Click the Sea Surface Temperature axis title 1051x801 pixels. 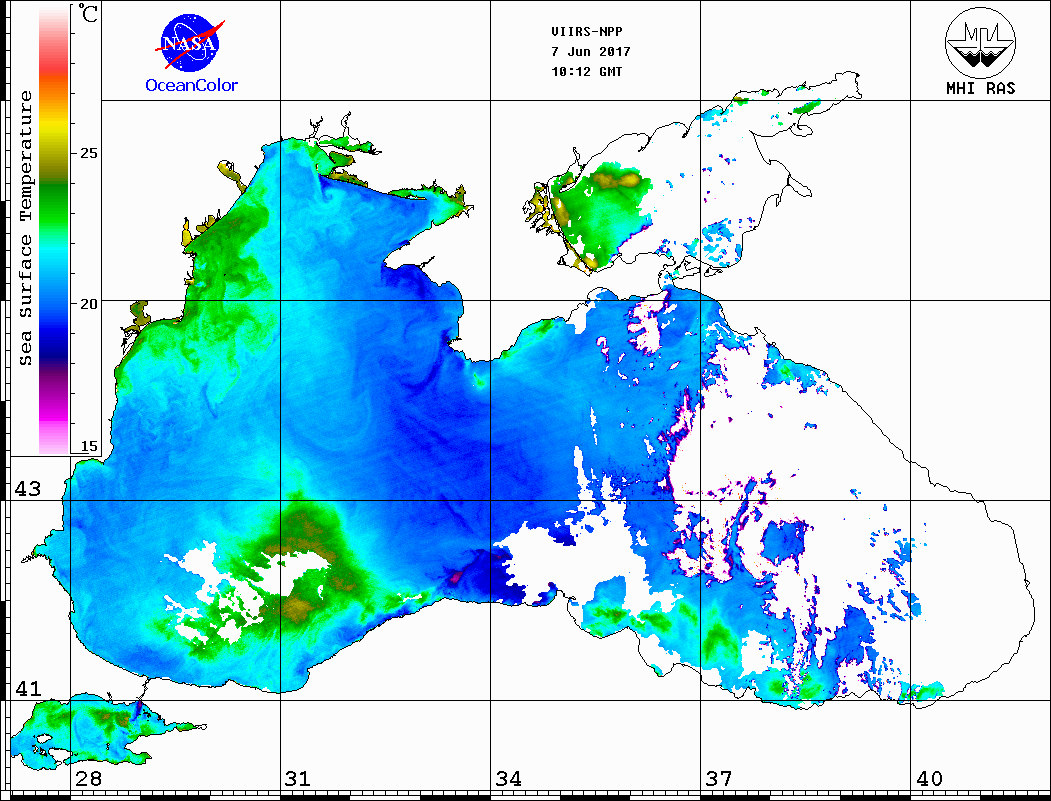[x=26, y=228]
